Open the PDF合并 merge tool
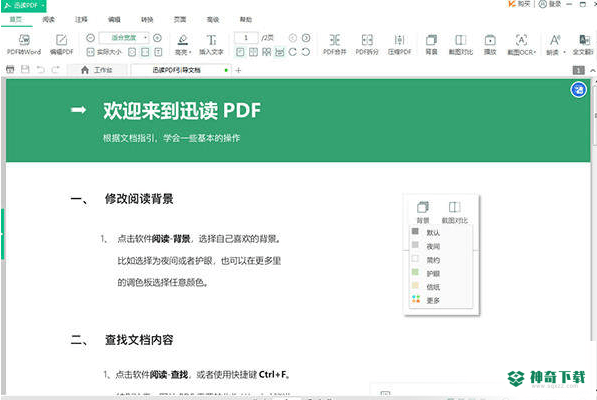Viewport: 597px width, 400px height. [x=334, y=45]
